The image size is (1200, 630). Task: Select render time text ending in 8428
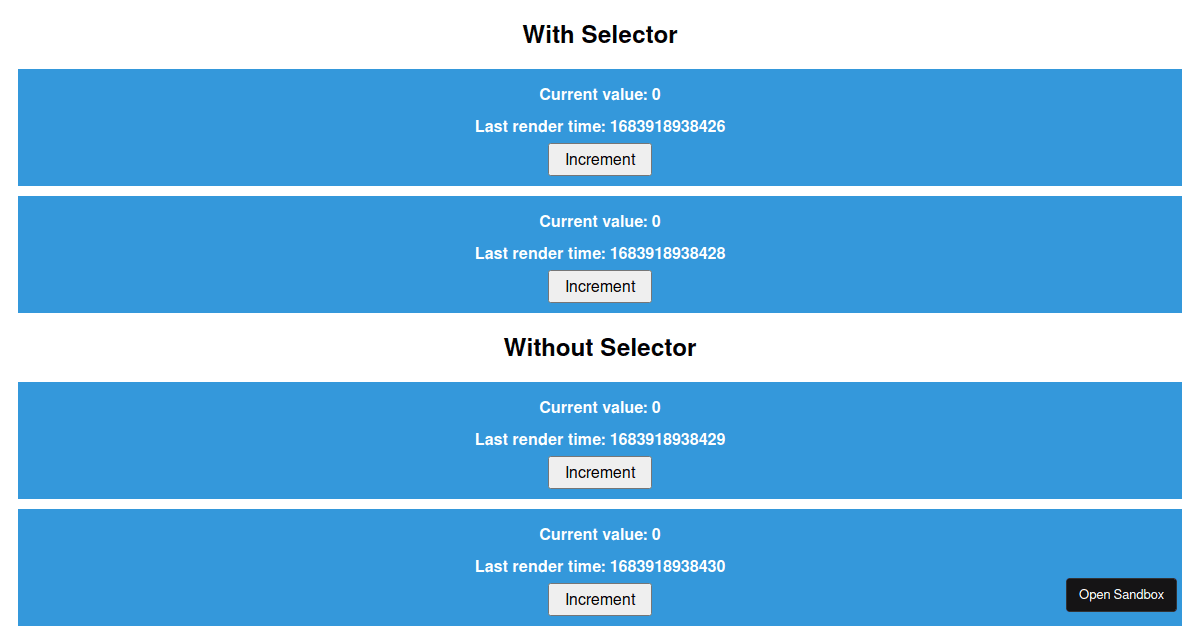(x=600, y=254)
